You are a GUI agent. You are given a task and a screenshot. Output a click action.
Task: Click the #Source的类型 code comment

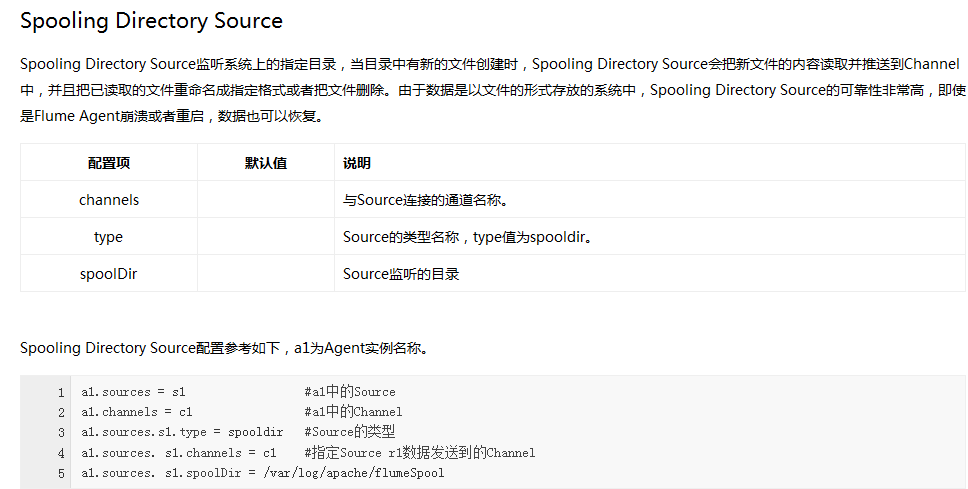click(x=349, y=433)
